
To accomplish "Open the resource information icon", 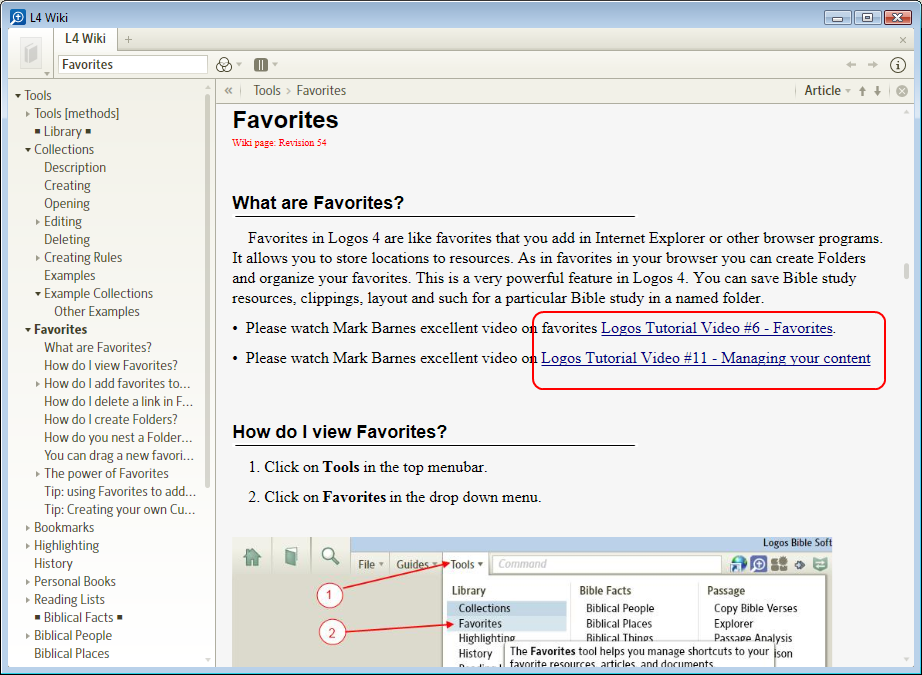I will [x=897, y=65].
